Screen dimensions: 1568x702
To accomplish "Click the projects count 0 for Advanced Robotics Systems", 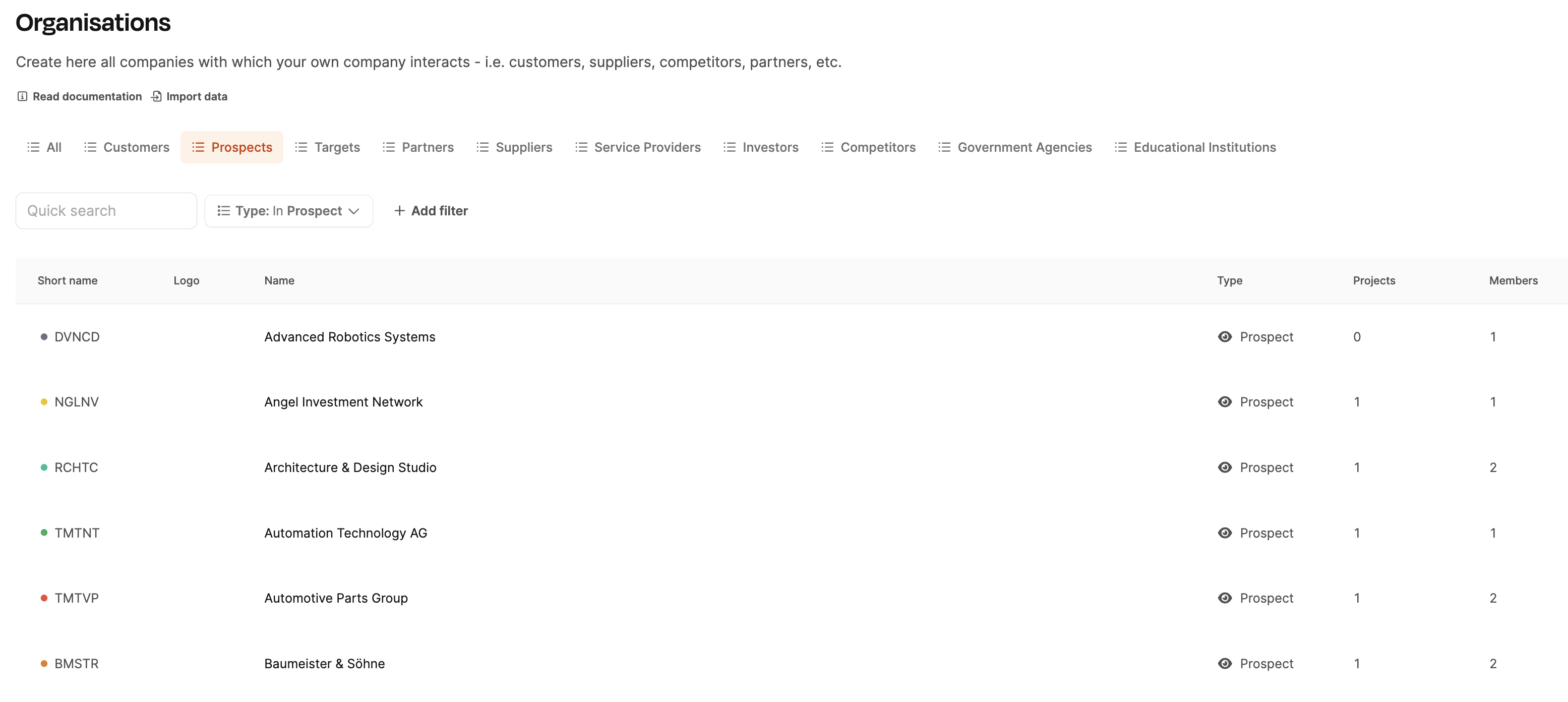I will click(1357, 337).
